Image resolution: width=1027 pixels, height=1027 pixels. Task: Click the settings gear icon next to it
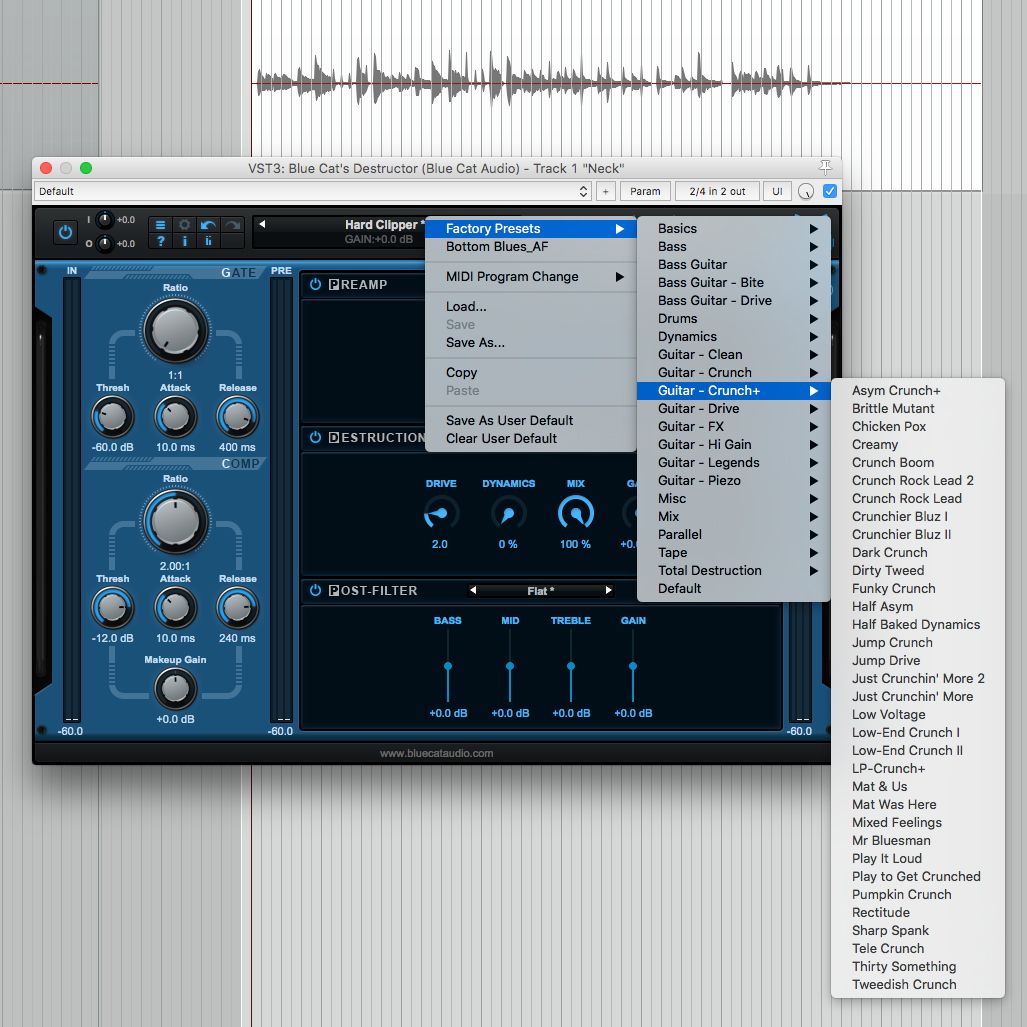pyautogui.click(x=184, y=223)
